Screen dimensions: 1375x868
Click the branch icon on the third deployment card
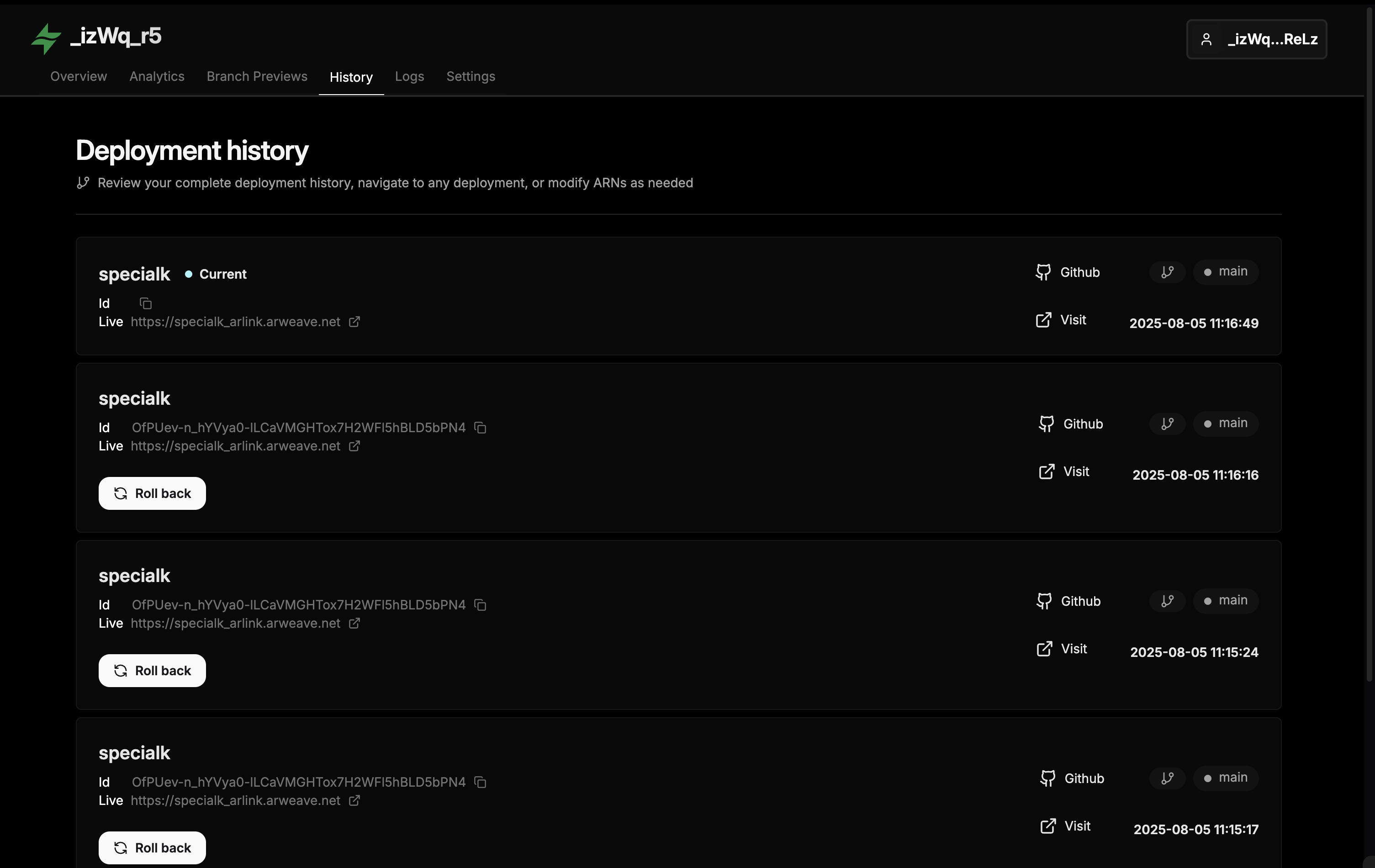[1167, 601]
